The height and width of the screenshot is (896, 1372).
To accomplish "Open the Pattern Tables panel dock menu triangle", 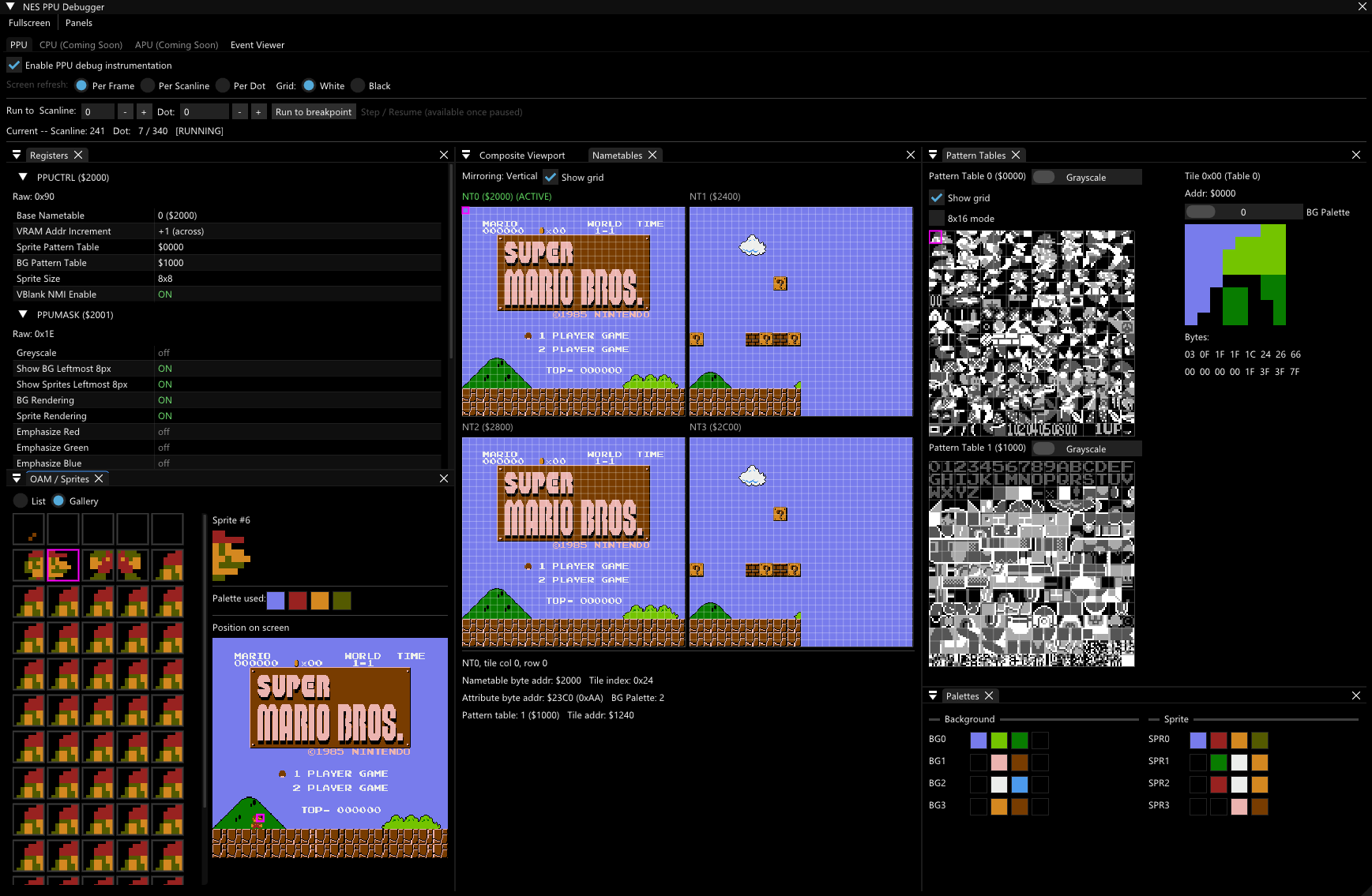I will tap(933, 156).
